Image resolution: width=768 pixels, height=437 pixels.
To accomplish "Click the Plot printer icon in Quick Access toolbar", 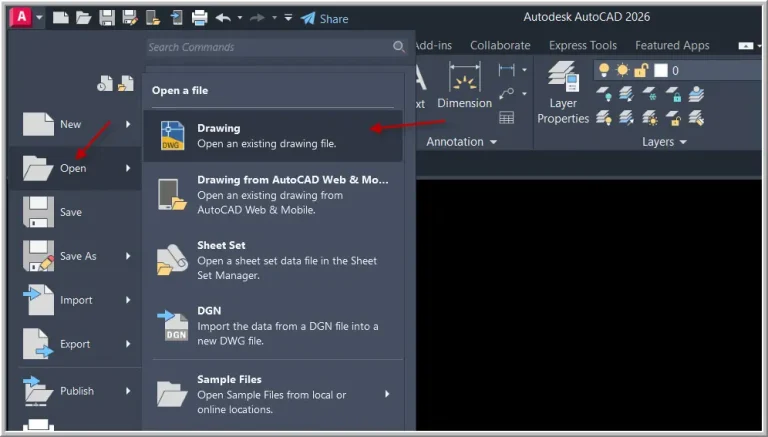I will pos(199,18).
